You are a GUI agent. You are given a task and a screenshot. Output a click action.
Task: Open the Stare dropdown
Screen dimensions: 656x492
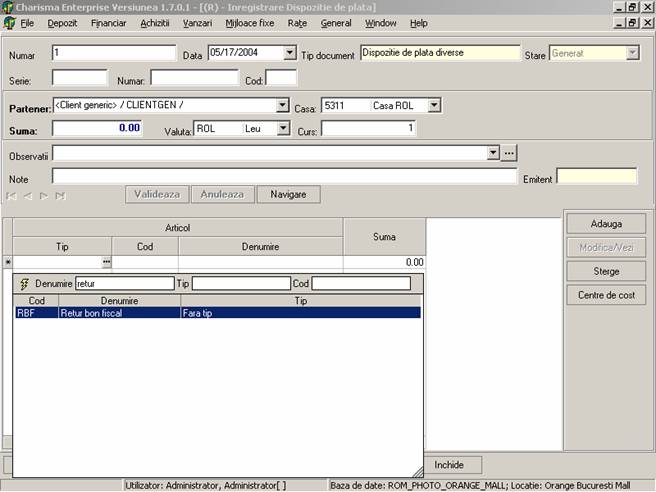632,53
